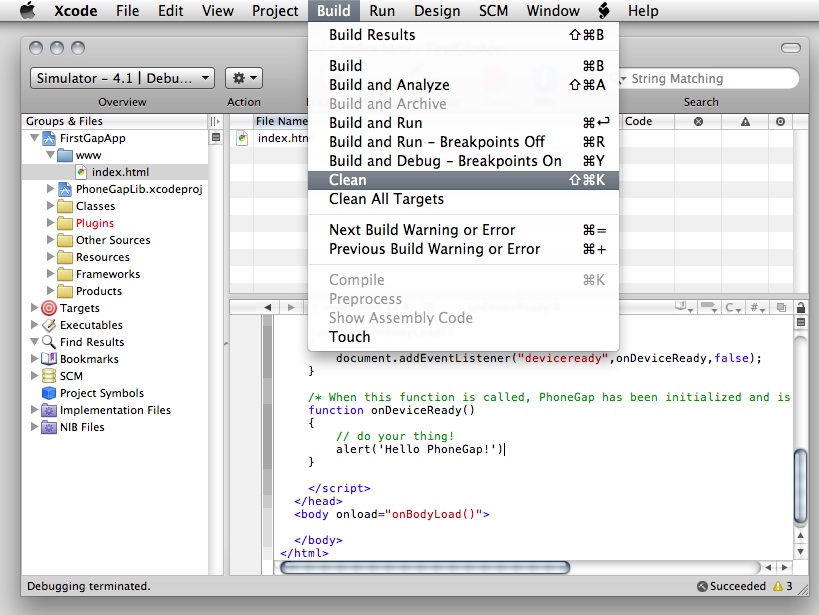Open the search String Matching dropdown arrow

coord(623,78)
